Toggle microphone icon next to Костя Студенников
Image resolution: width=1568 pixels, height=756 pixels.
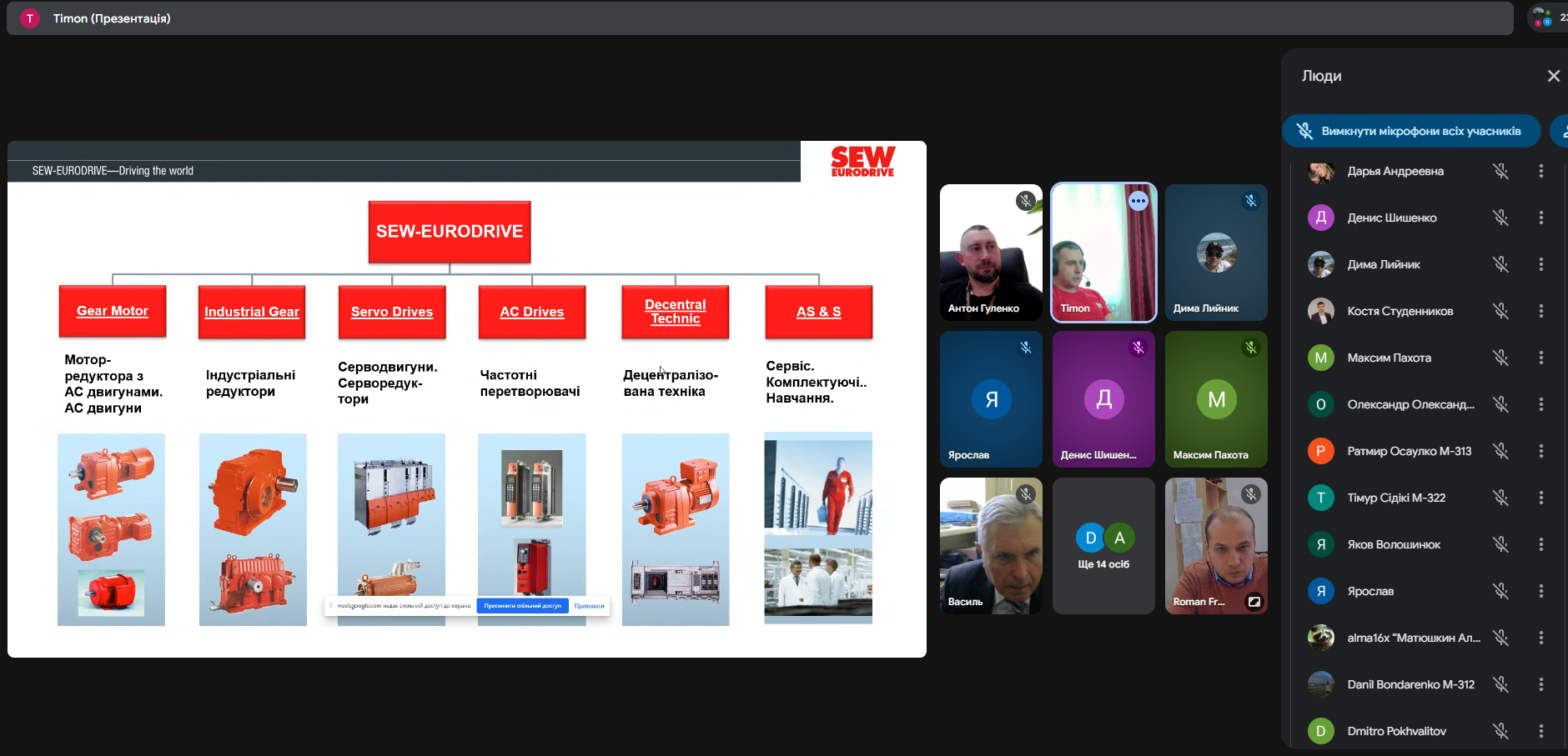1500,311
